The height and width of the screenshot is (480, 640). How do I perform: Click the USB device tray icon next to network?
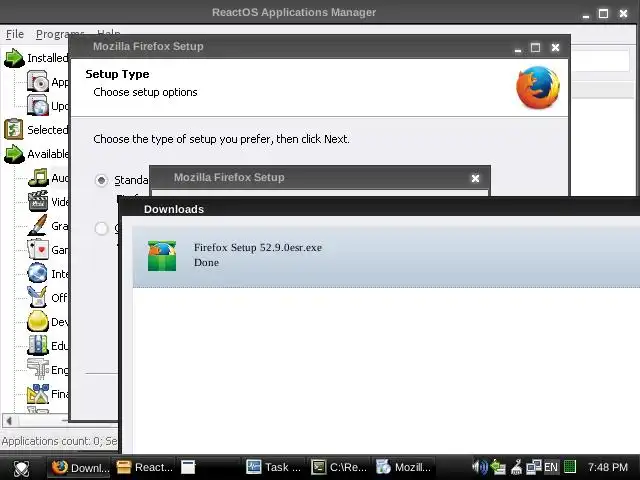click(516, 467)
